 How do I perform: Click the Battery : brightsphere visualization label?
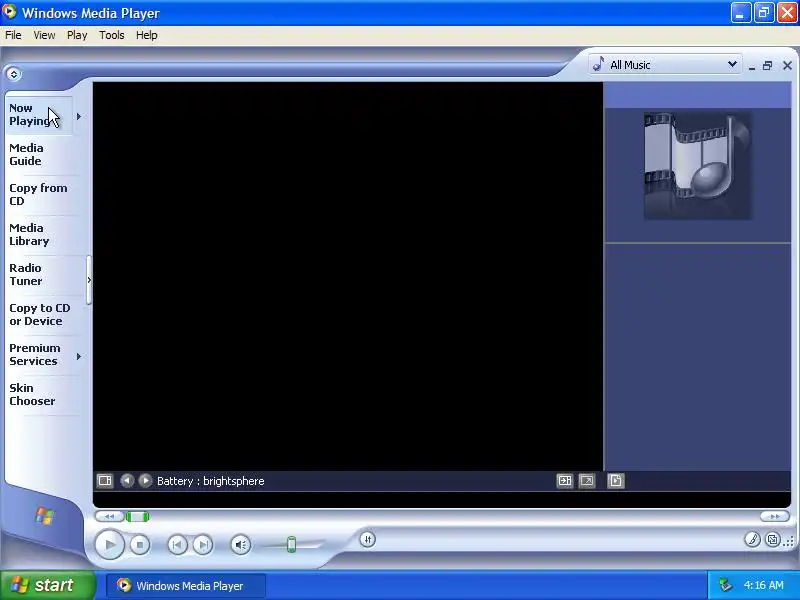pyautogui.click(x=211, y=481)
